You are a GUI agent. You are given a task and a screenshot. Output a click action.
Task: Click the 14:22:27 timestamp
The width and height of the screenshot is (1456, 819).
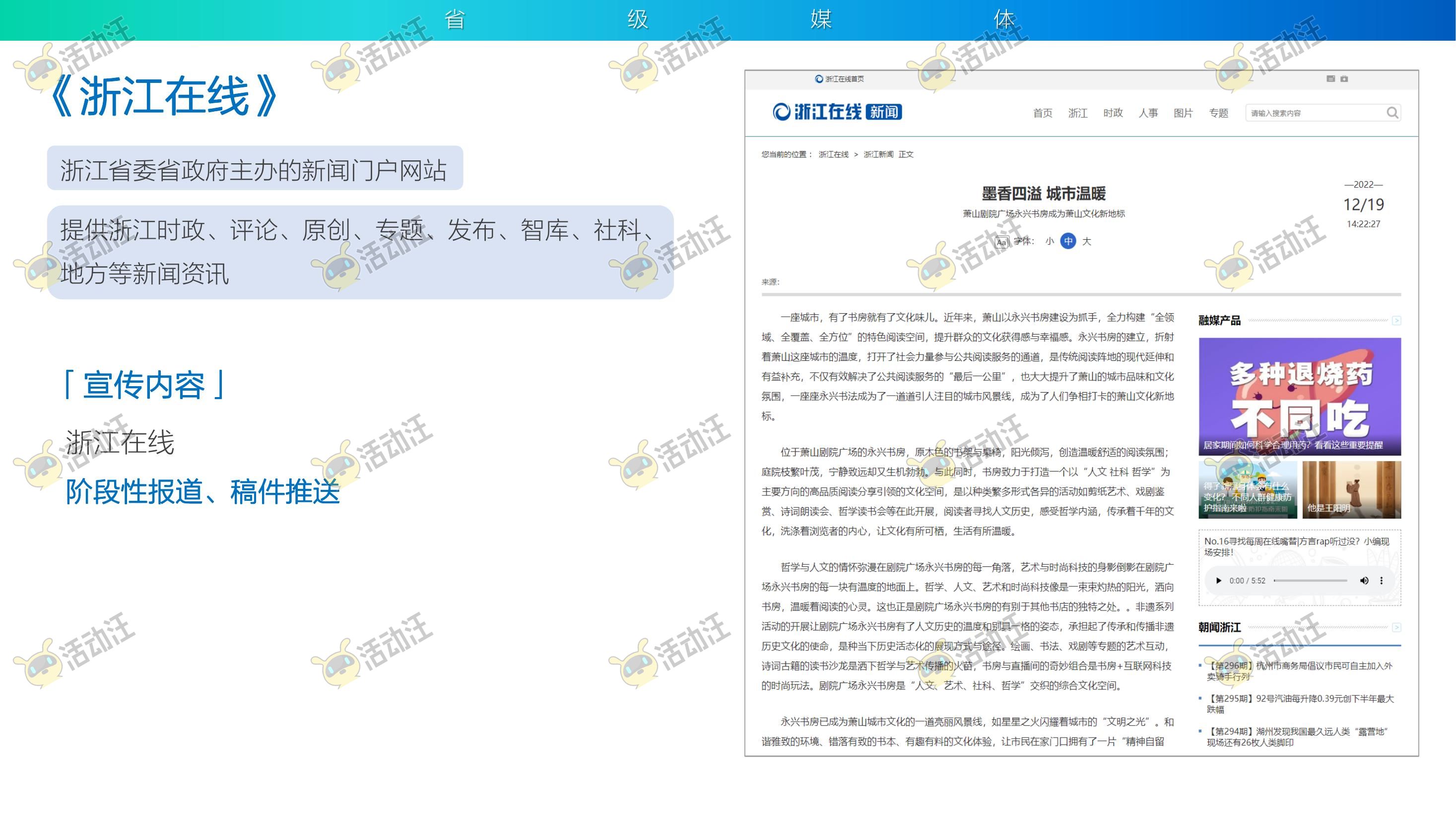pos(1363,224)
